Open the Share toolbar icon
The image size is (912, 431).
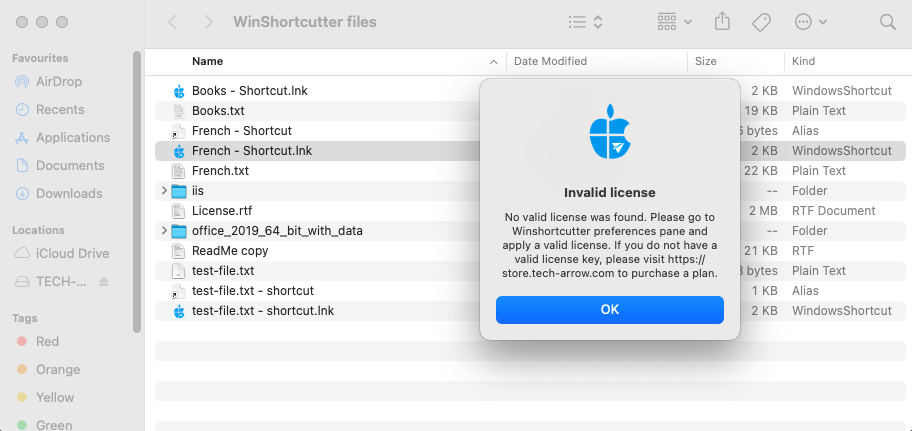(723, 22)
